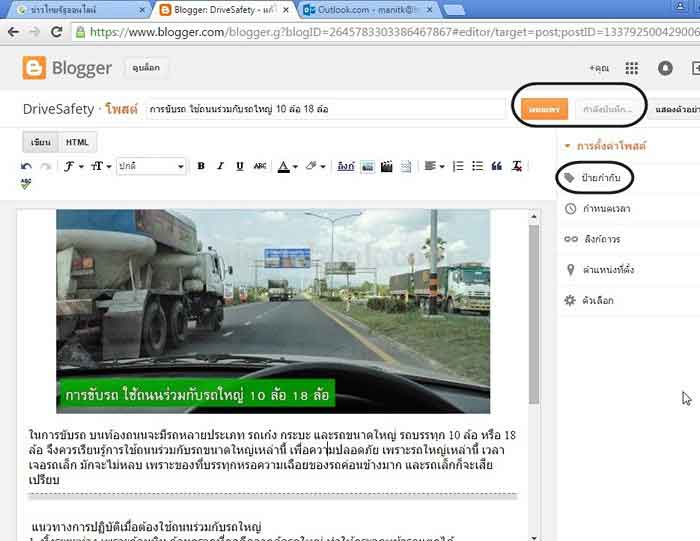Close the Outlook.com browser tab

tap(429, 10)
